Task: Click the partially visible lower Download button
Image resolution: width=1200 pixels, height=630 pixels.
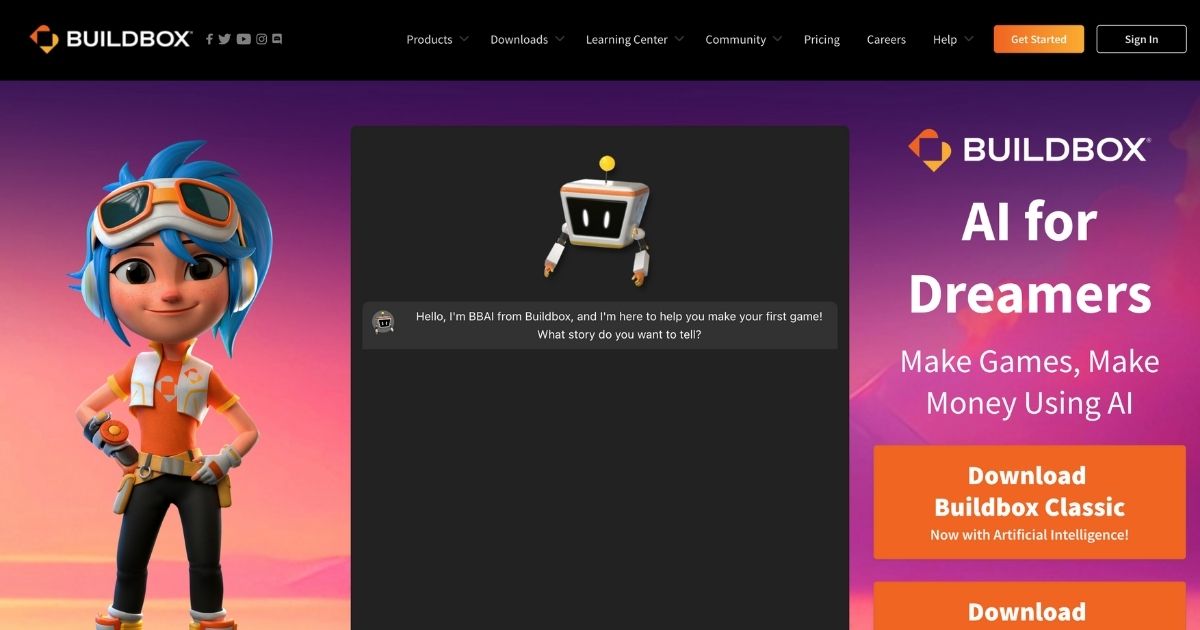Action: [x=1029, y=606]
